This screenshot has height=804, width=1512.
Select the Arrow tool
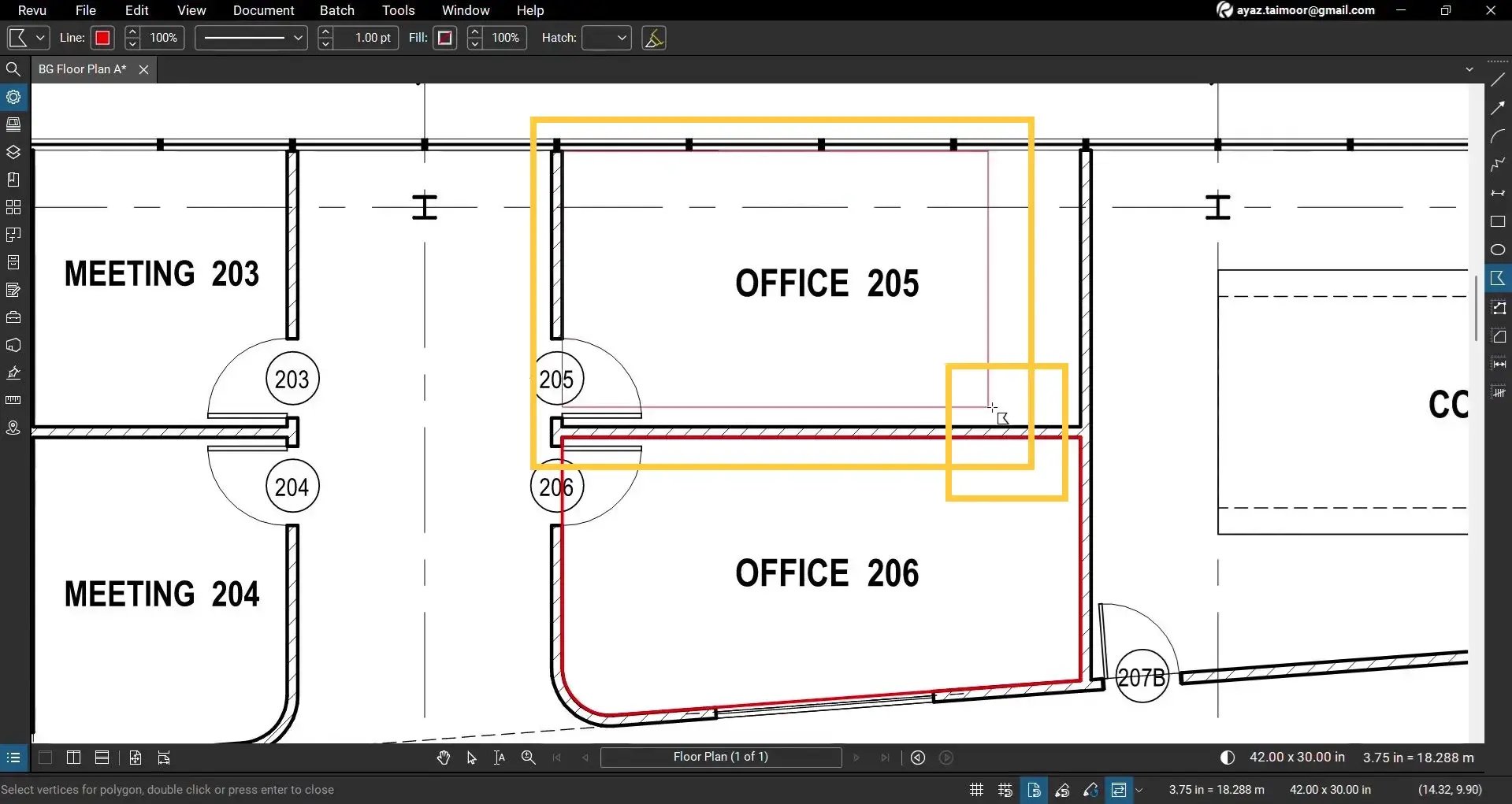pyautogui.click(x=1498, y=107)
